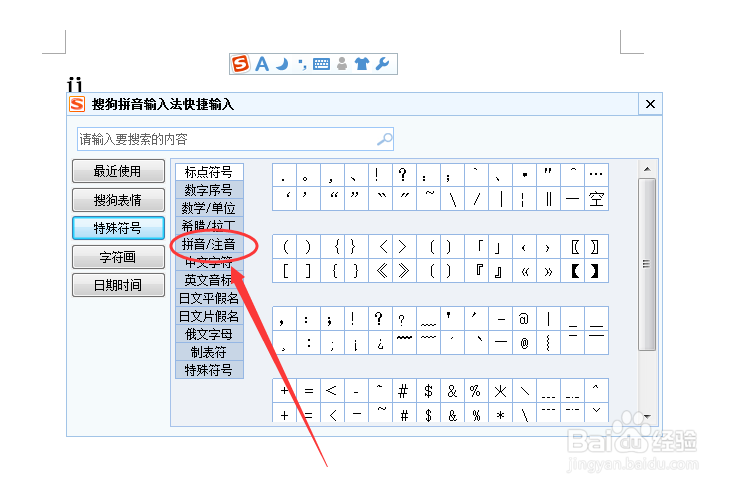Toggle the punctuation mode icon on the Sogou toolbar
740x490 pixels.
pyautogui.click(x=302, y=64)
